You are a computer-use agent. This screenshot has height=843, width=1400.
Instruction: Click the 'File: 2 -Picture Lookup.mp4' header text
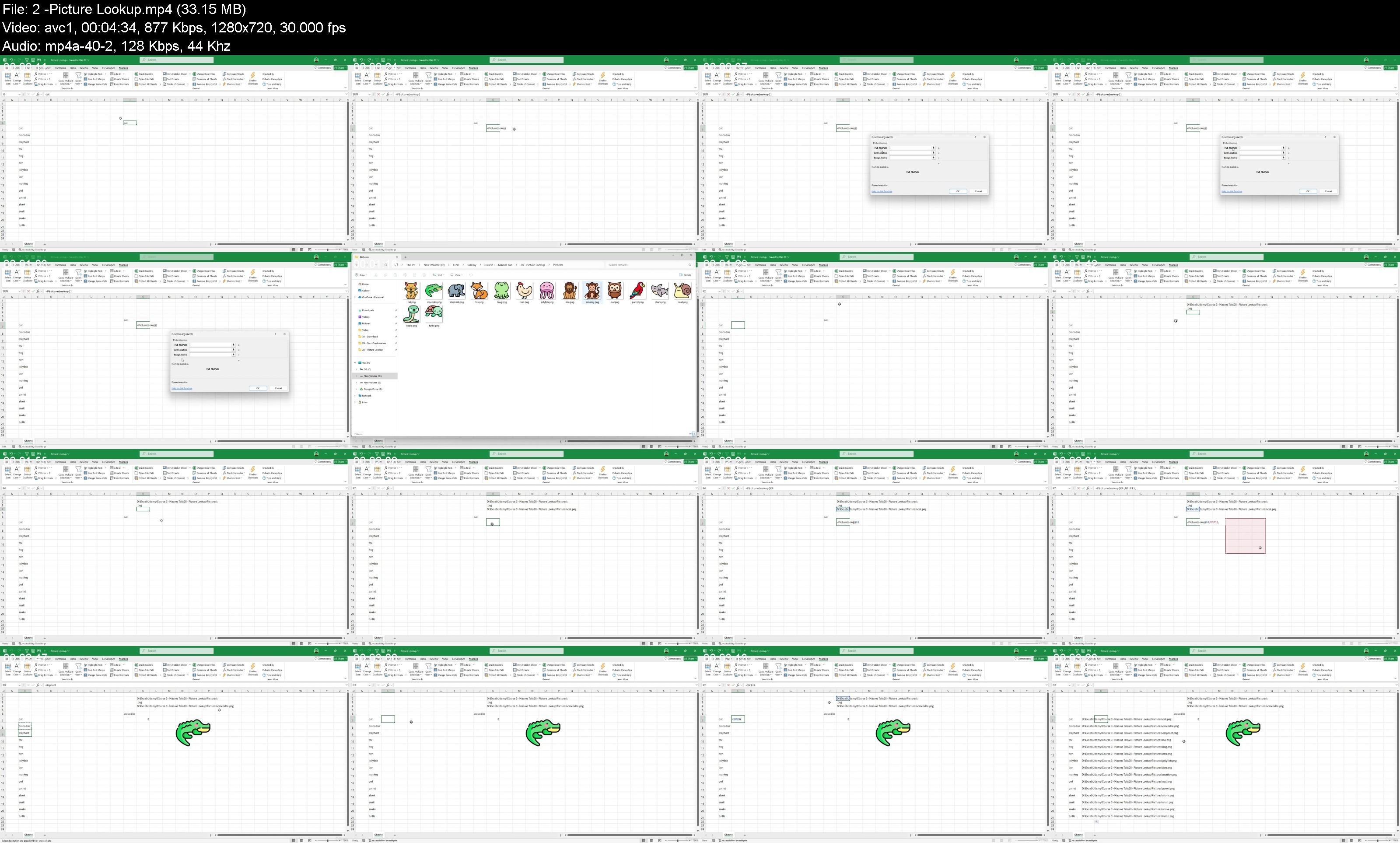124,9
